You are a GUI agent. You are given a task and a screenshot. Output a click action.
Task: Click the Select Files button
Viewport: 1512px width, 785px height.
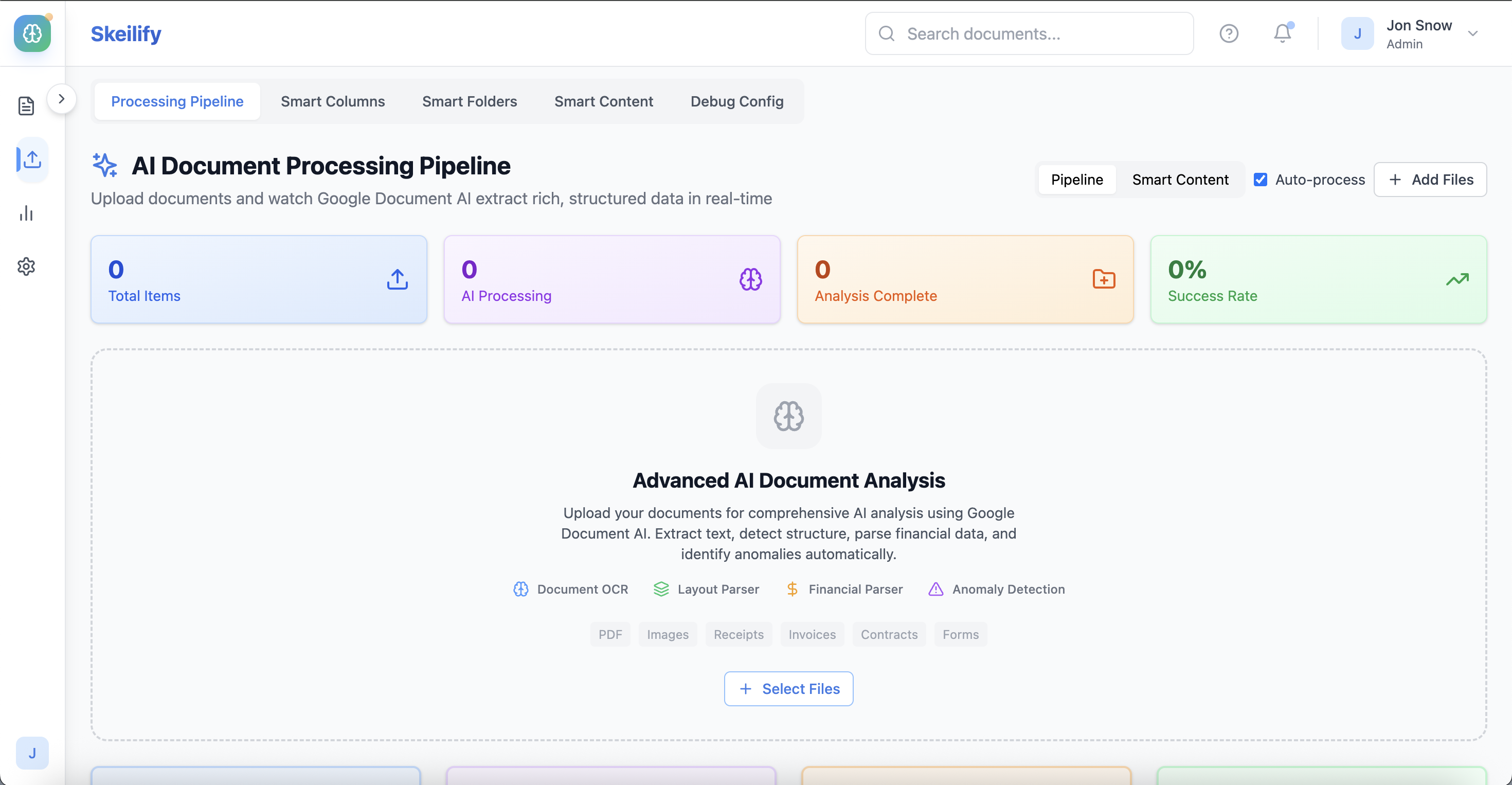[x=788, y=689]
